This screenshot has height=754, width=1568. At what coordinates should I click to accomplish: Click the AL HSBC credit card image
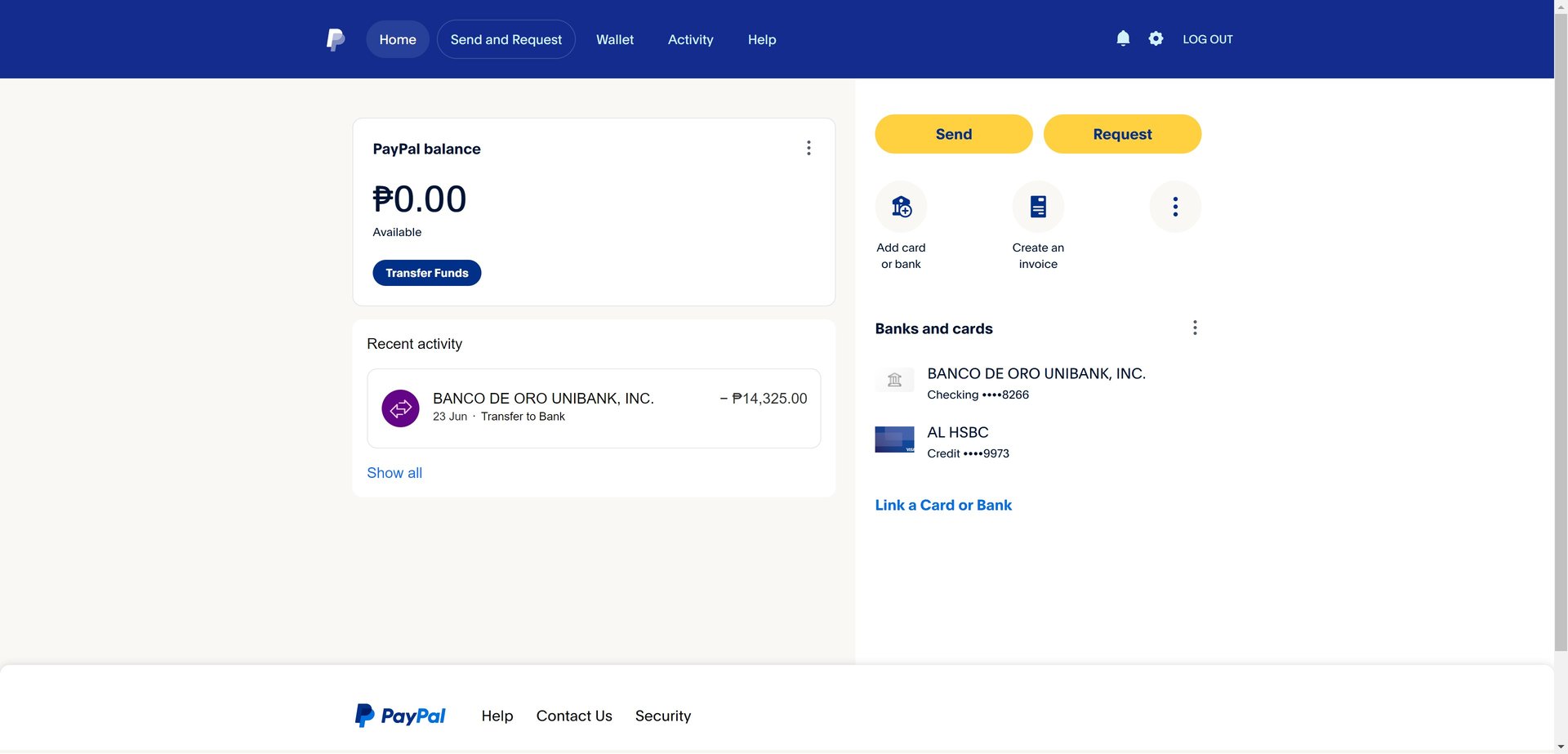[894, 439]
